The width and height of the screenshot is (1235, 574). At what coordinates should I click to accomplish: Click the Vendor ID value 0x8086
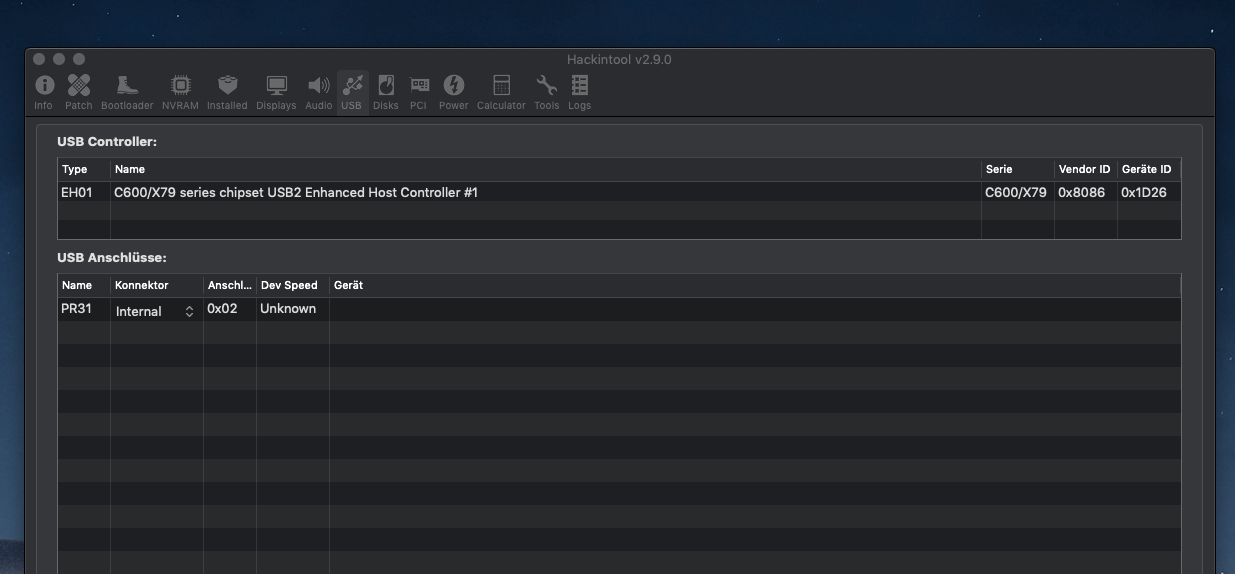[1081, 192]
